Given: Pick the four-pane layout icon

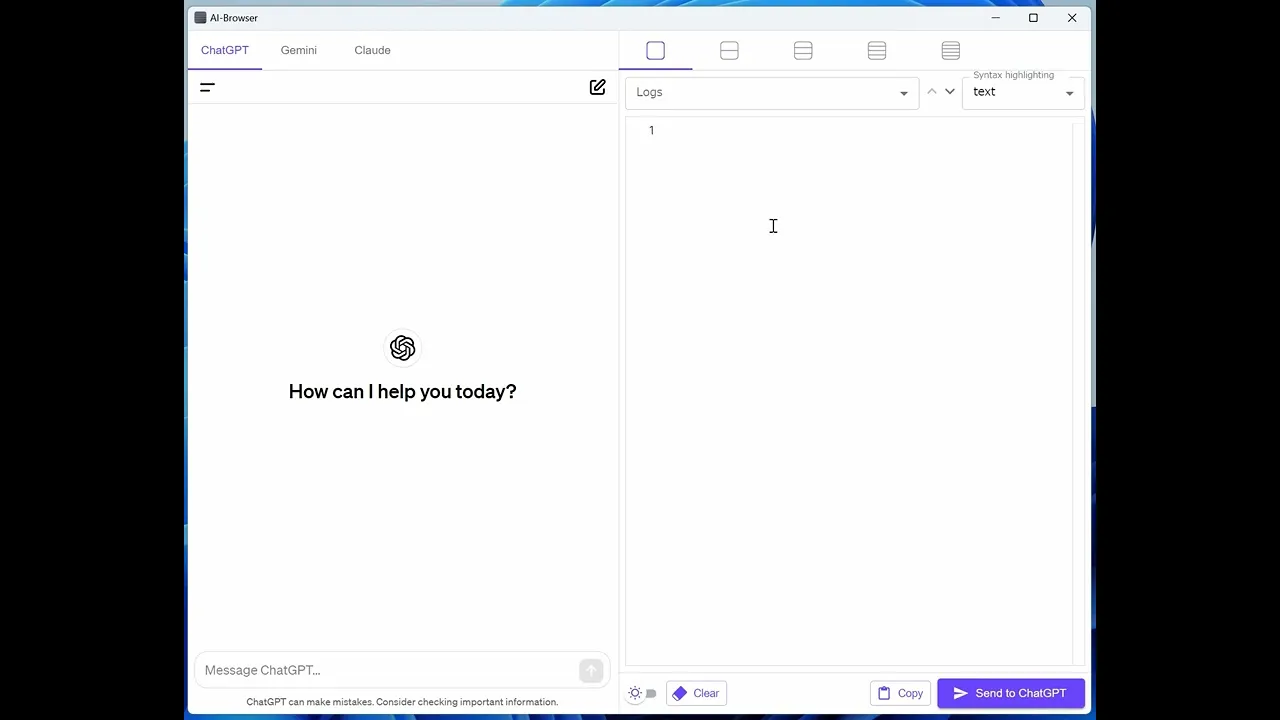Looking at the screenshot, I should [x=877, y=51].
